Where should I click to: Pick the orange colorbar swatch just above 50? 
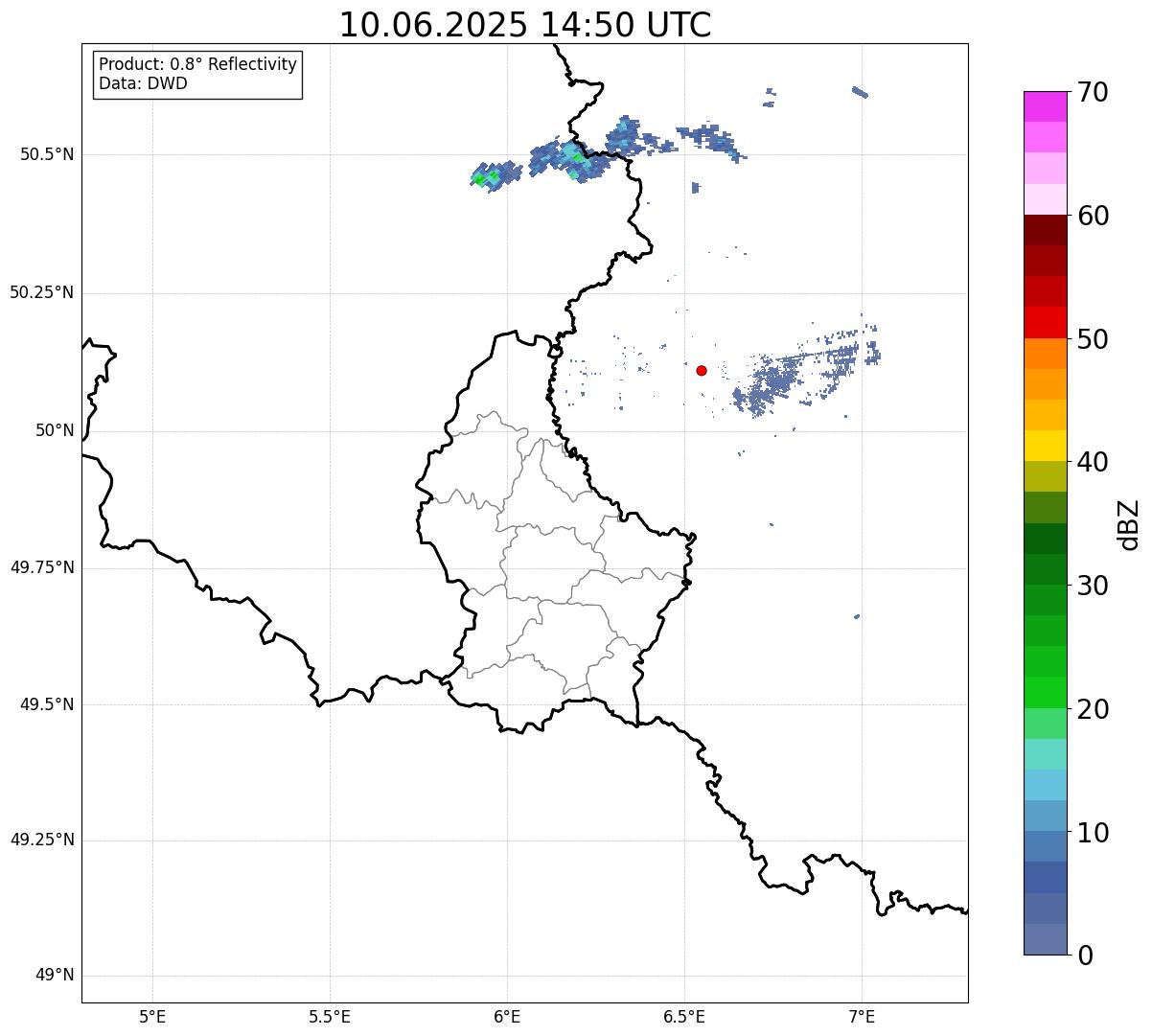(x=1046, y=354)
